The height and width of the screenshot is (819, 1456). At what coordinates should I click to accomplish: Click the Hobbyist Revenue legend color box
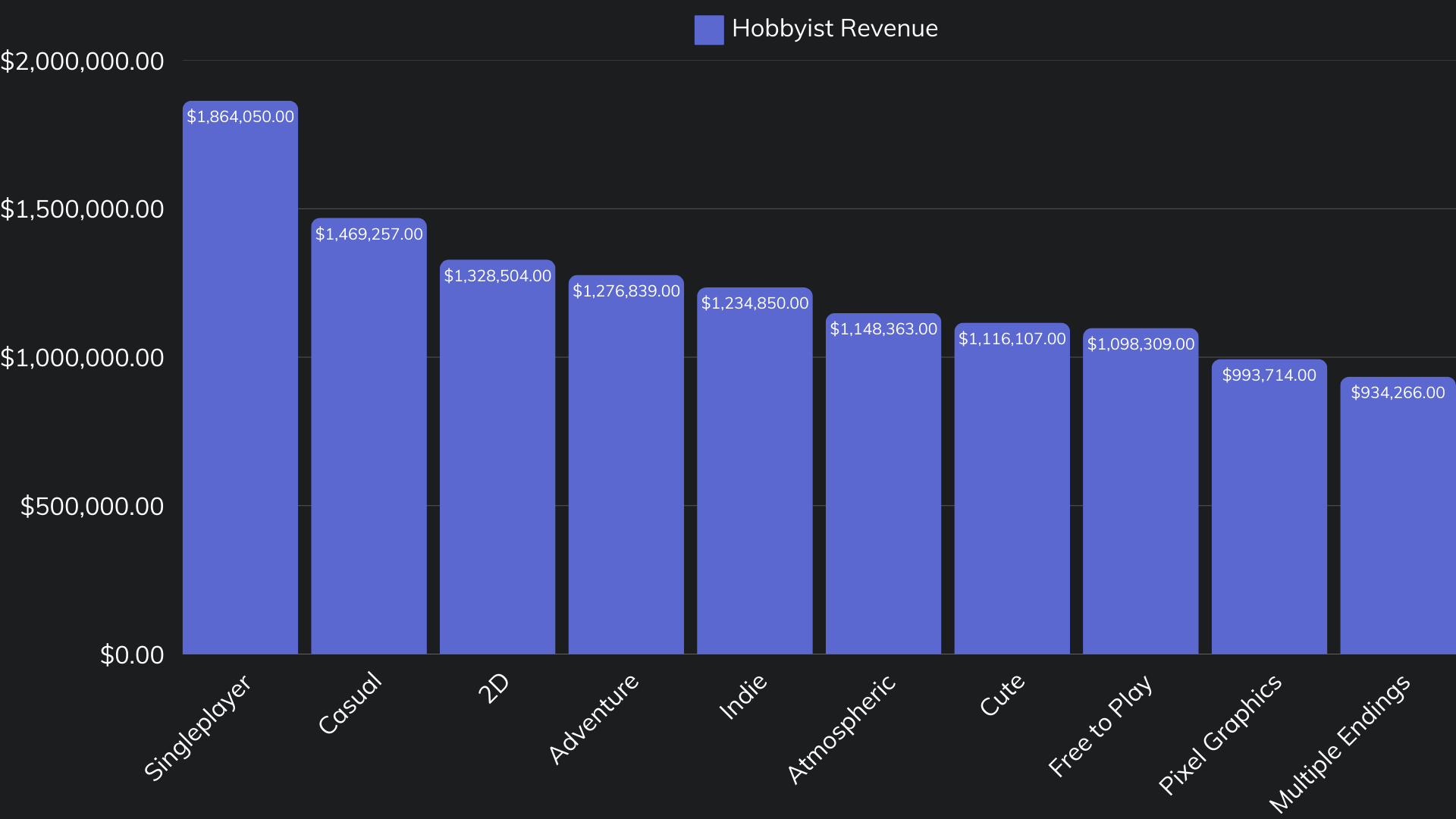tap(708, 30)
